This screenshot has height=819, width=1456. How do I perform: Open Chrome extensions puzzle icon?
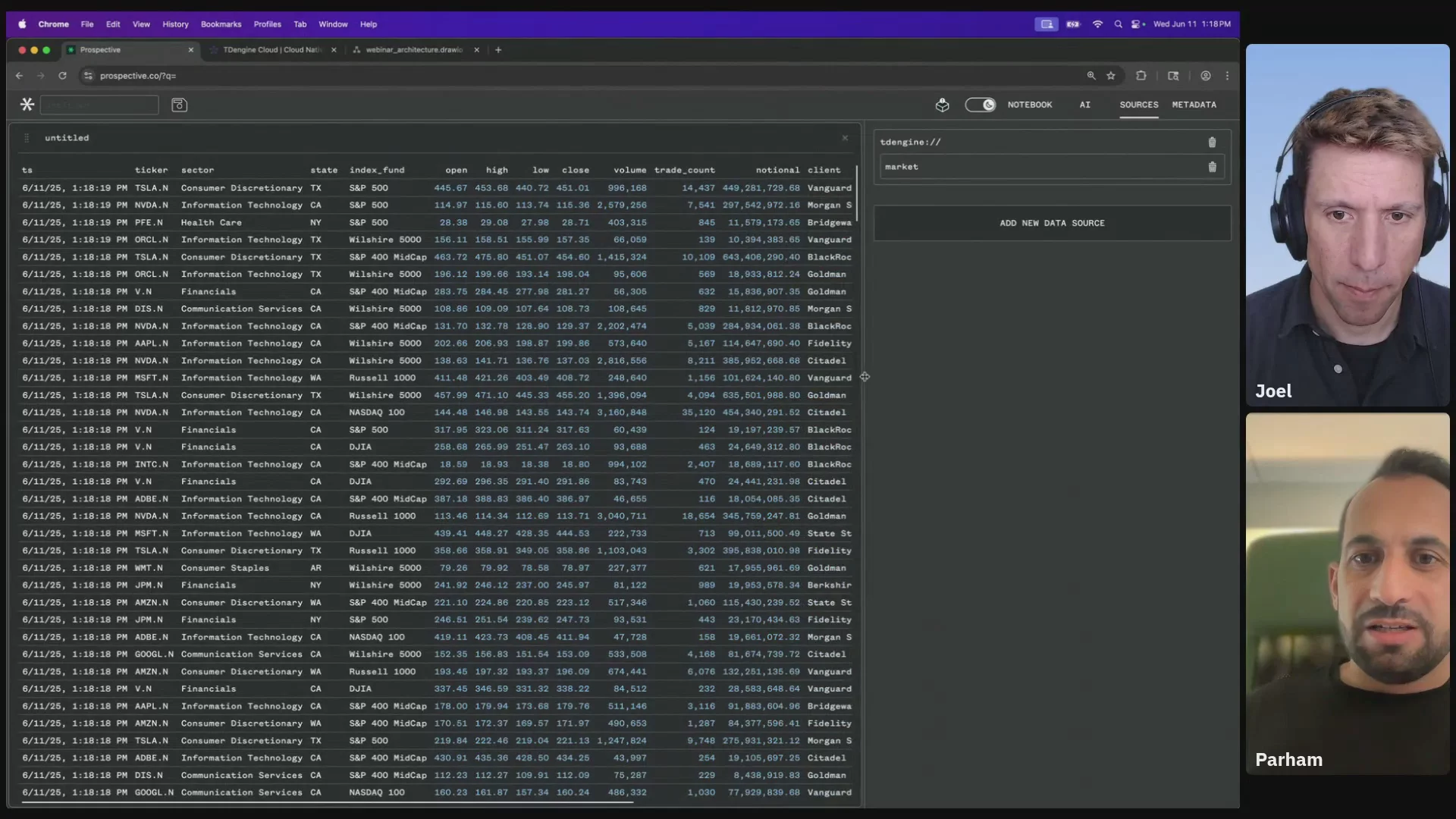(1141, 76)
